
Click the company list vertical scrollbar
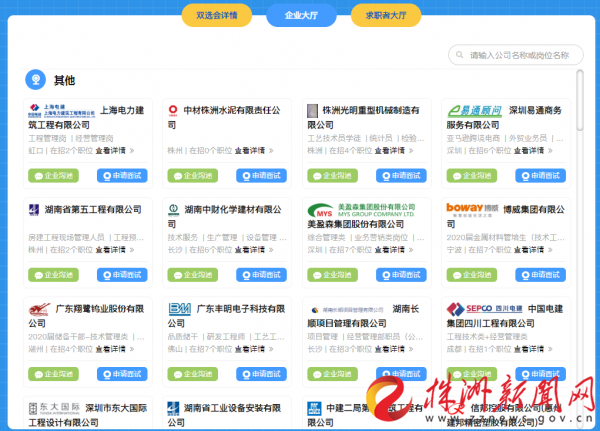580,100
